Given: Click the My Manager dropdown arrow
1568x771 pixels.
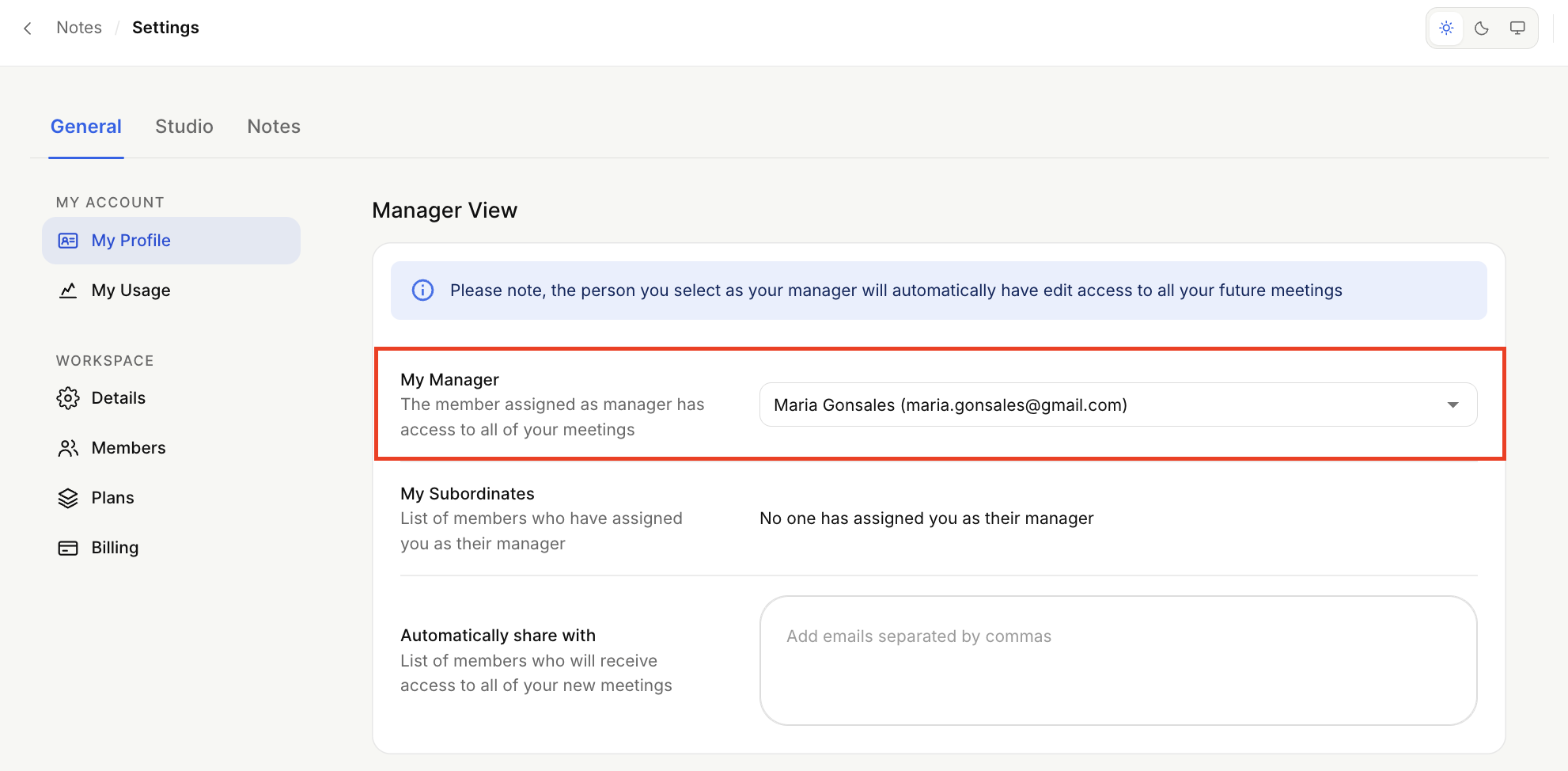Looking at the screenshot, I should pyautogui.click(x=1452, y=404).
